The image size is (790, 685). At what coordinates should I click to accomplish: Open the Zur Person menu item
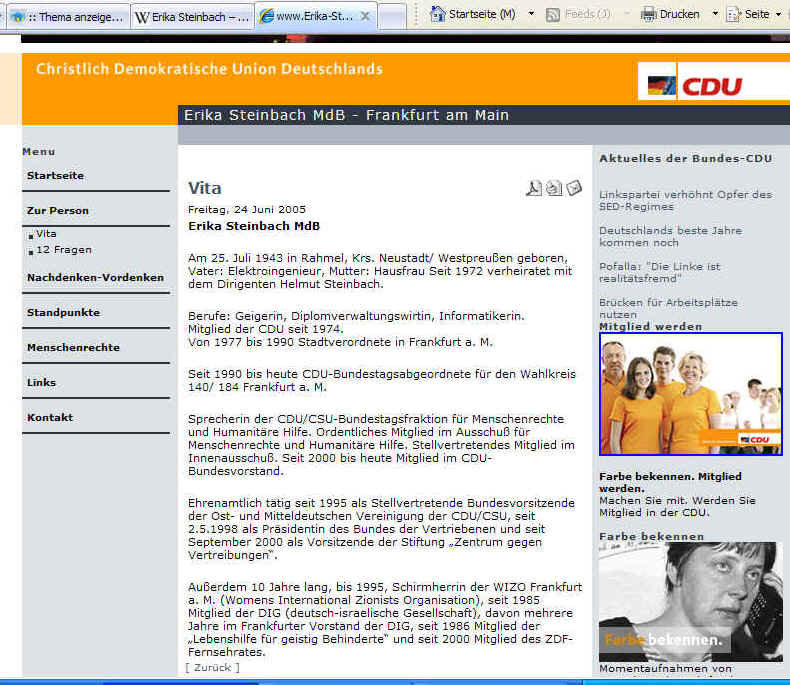tap(58, 211)
